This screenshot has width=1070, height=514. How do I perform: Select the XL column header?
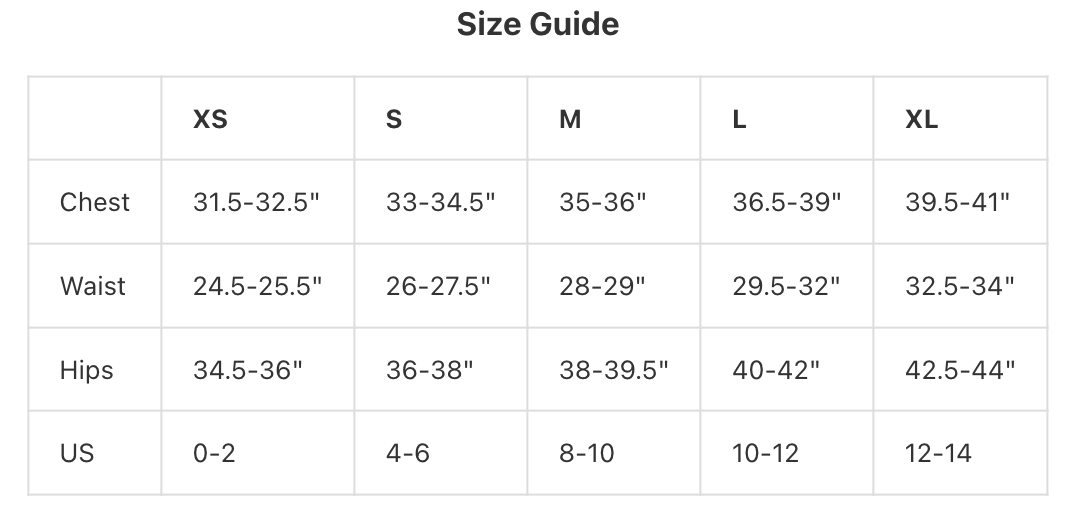(921, 119)
